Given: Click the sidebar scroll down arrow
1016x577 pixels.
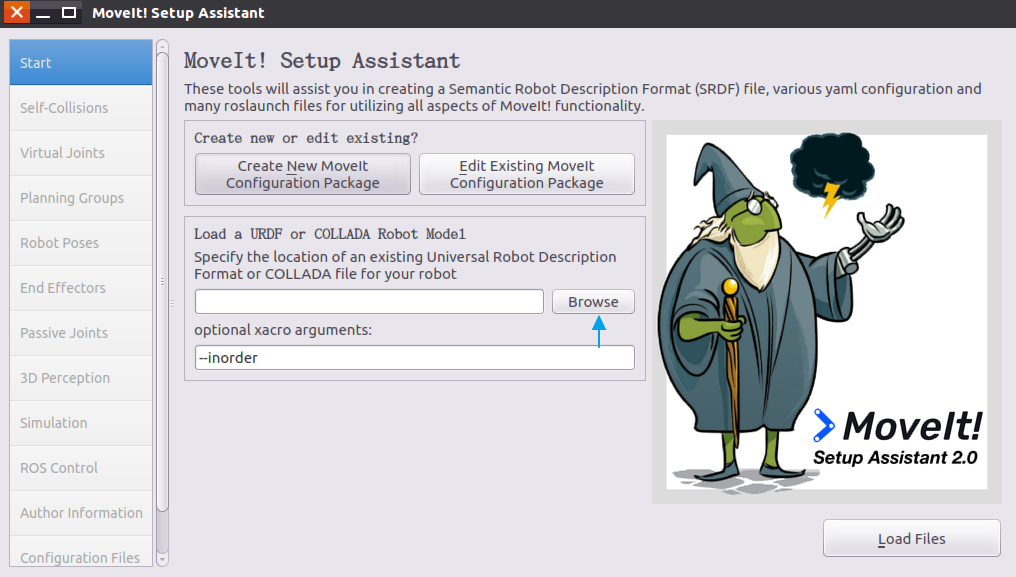Looking at the screenshot, I should (163, 559).
